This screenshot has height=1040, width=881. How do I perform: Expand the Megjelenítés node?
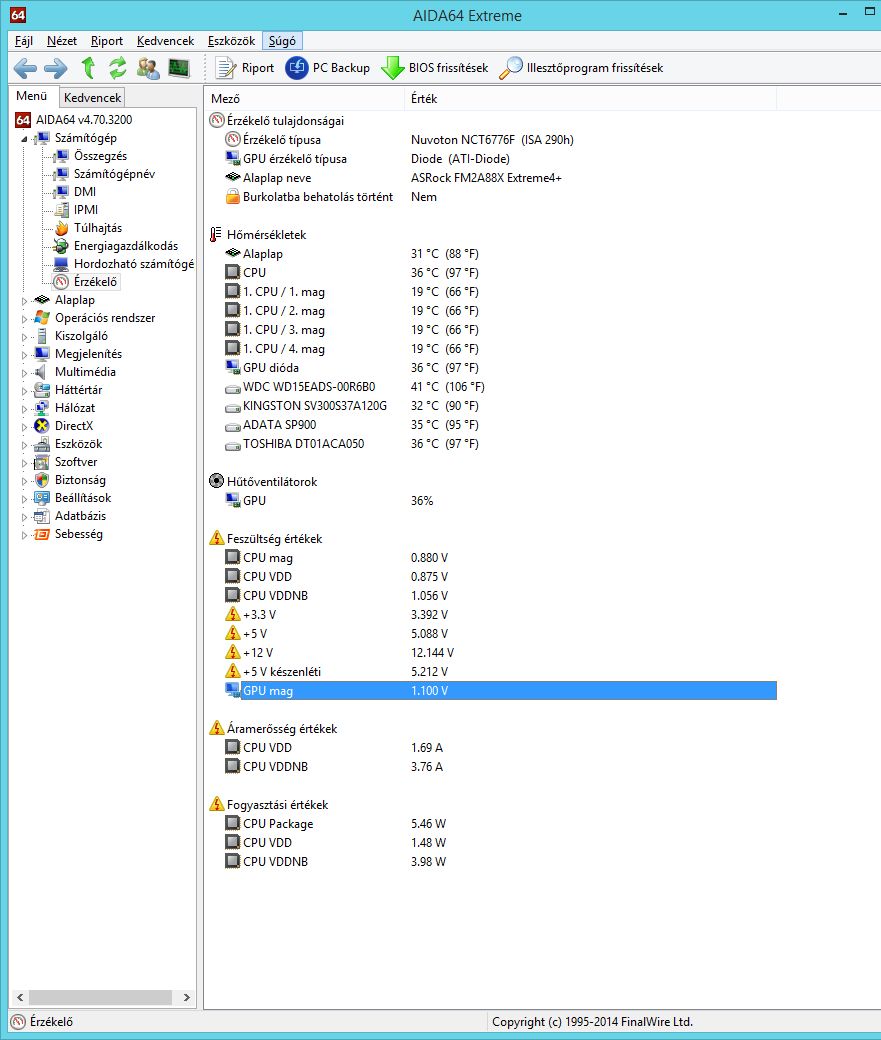pos(25,354)
